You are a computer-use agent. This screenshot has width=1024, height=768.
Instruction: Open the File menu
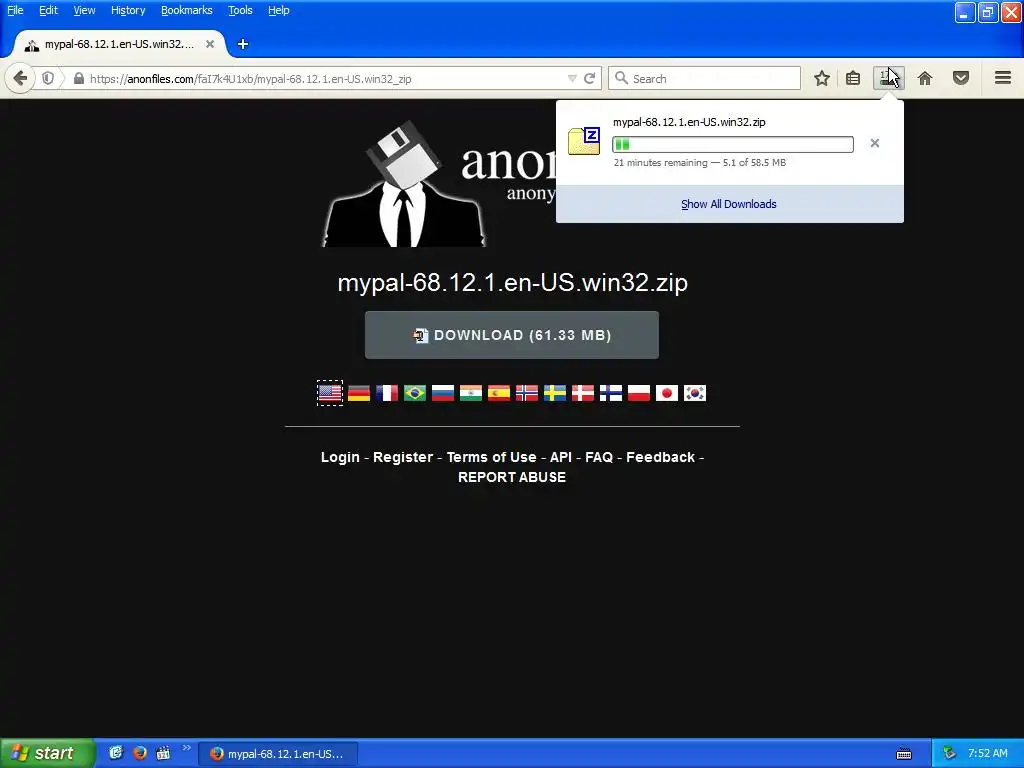pyautogui.click(x=15, y=10)
